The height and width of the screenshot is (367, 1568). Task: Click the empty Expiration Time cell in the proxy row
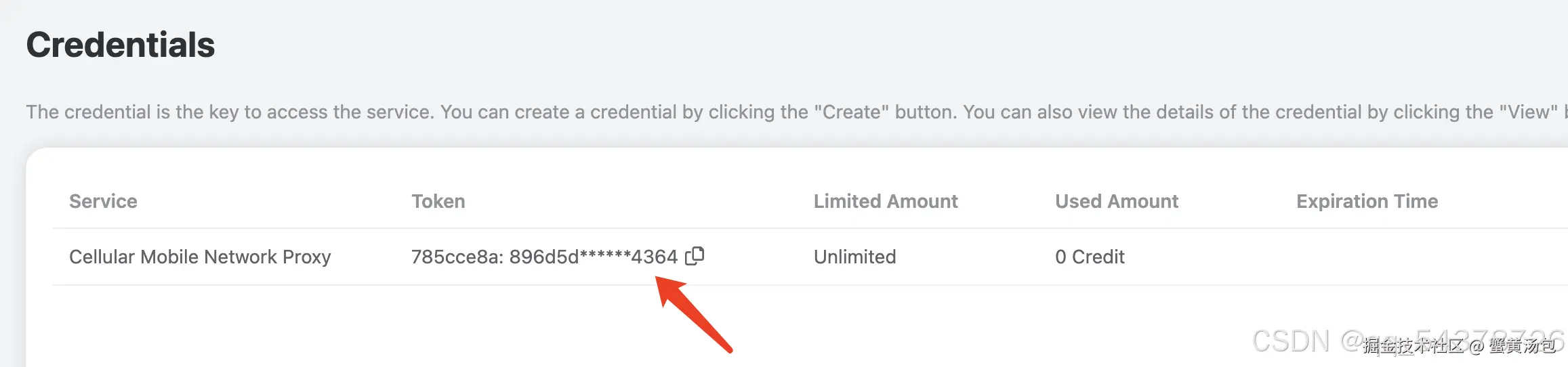(x=1366, y=257)
